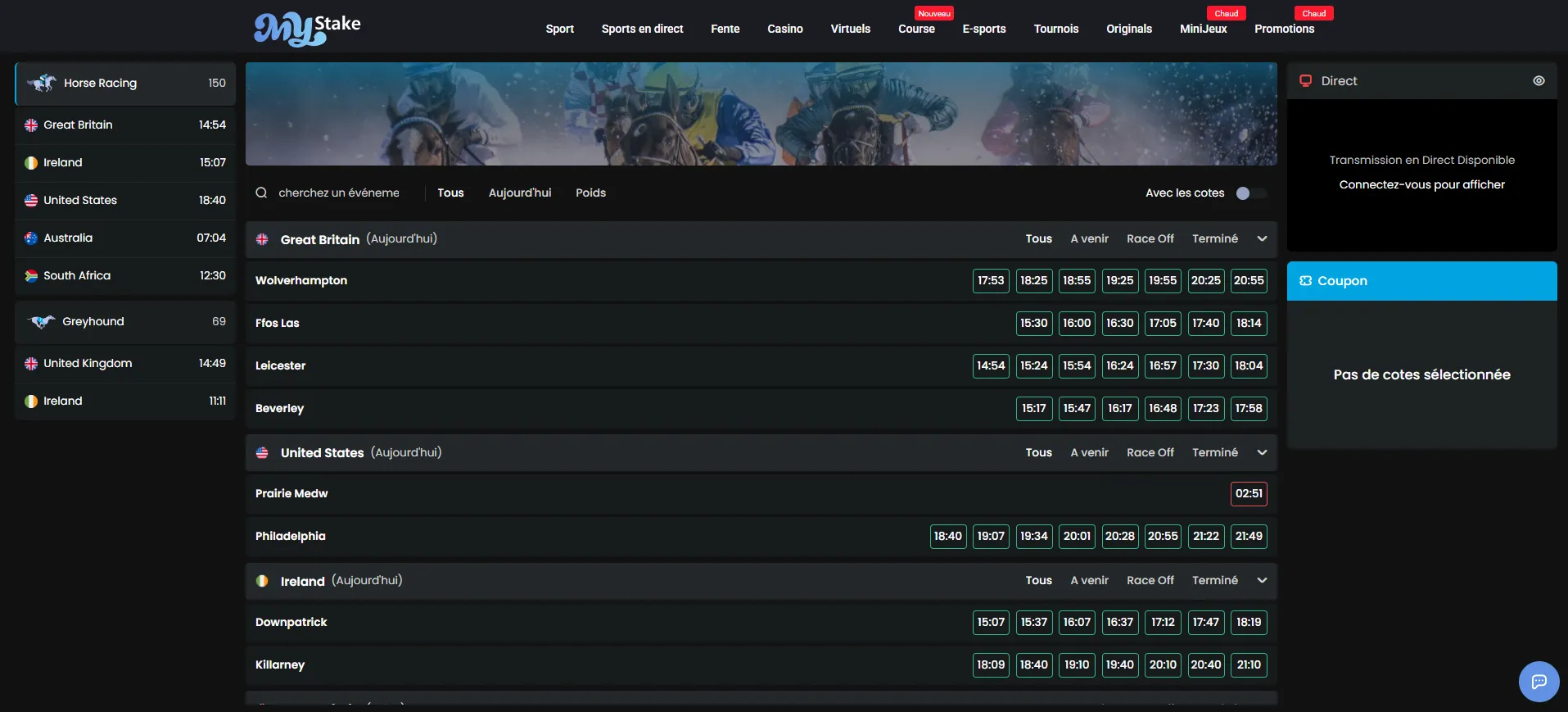1568x712 pixels.
Task: Filter Ireland races by A venir
Action: click(x=1089, y=580)
